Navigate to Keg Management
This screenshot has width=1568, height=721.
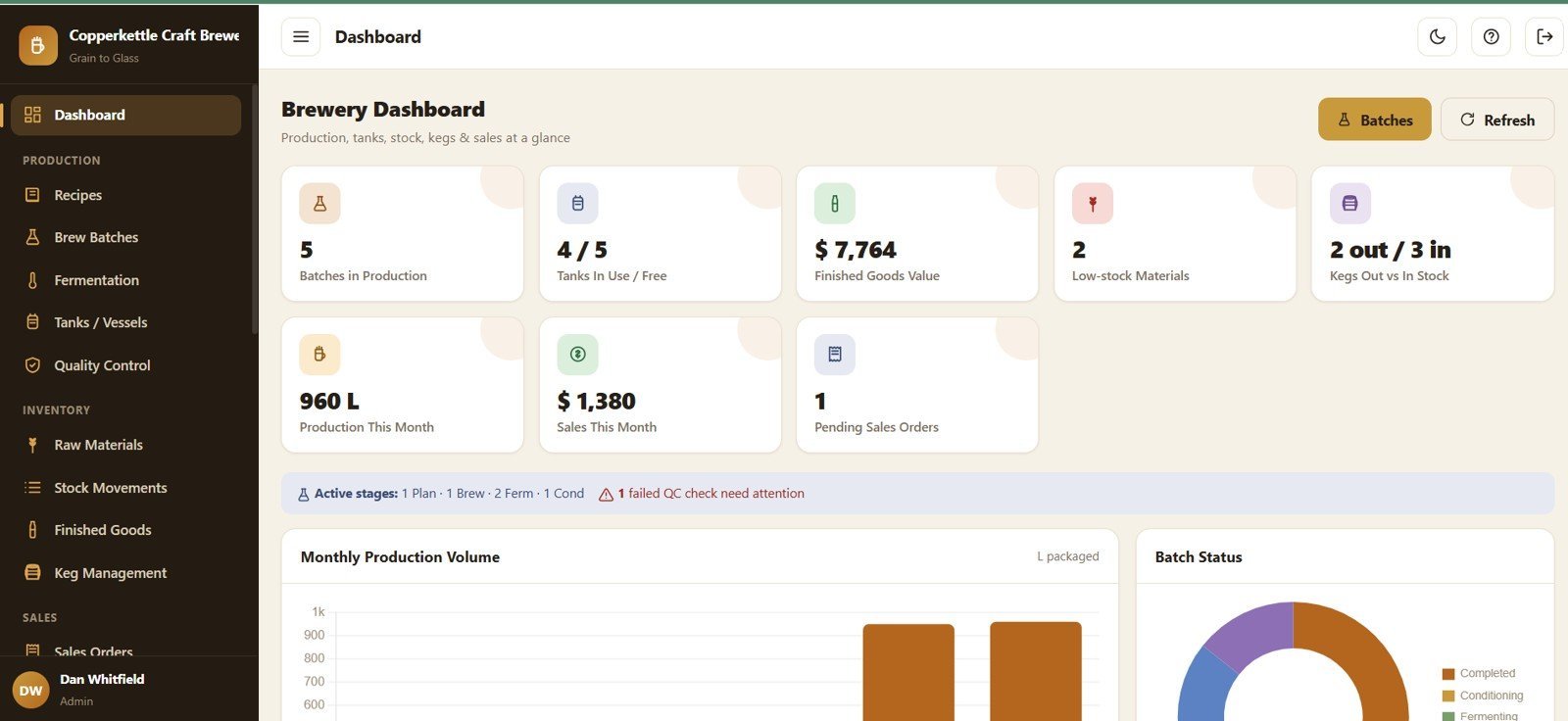coord(125,573)
